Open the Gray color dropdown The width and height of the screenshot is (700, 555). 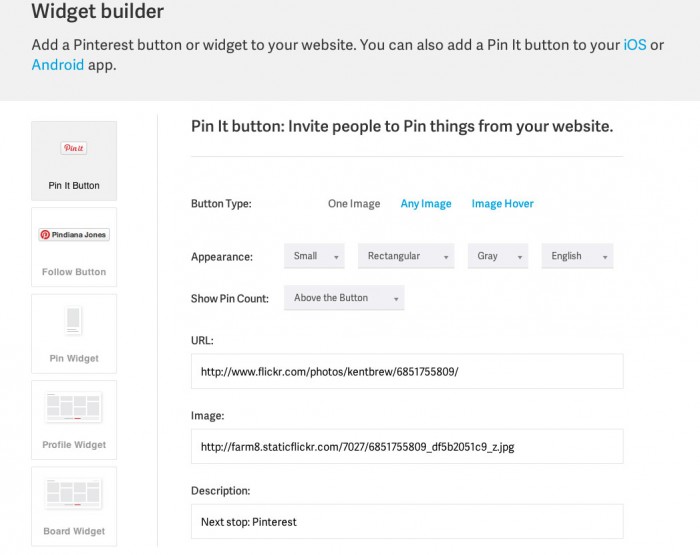497,256
